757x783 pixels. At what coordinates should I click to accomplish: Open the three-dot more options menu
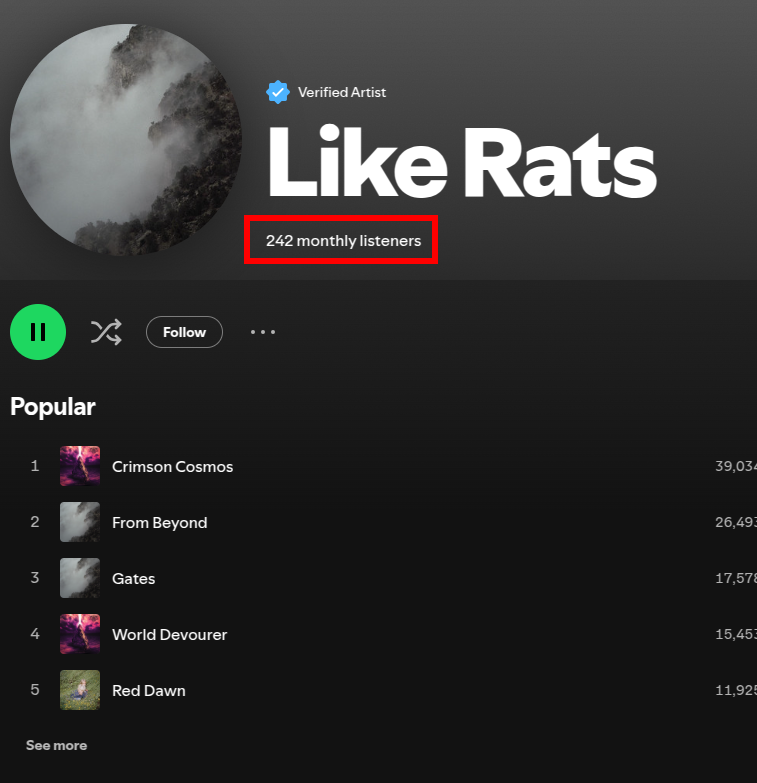coord(263,332)
